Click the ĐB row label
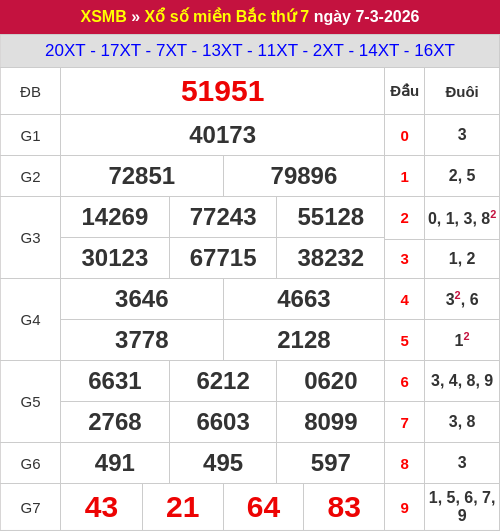Image resolution: width=500 pixels, height=531 pixels. 30,92
